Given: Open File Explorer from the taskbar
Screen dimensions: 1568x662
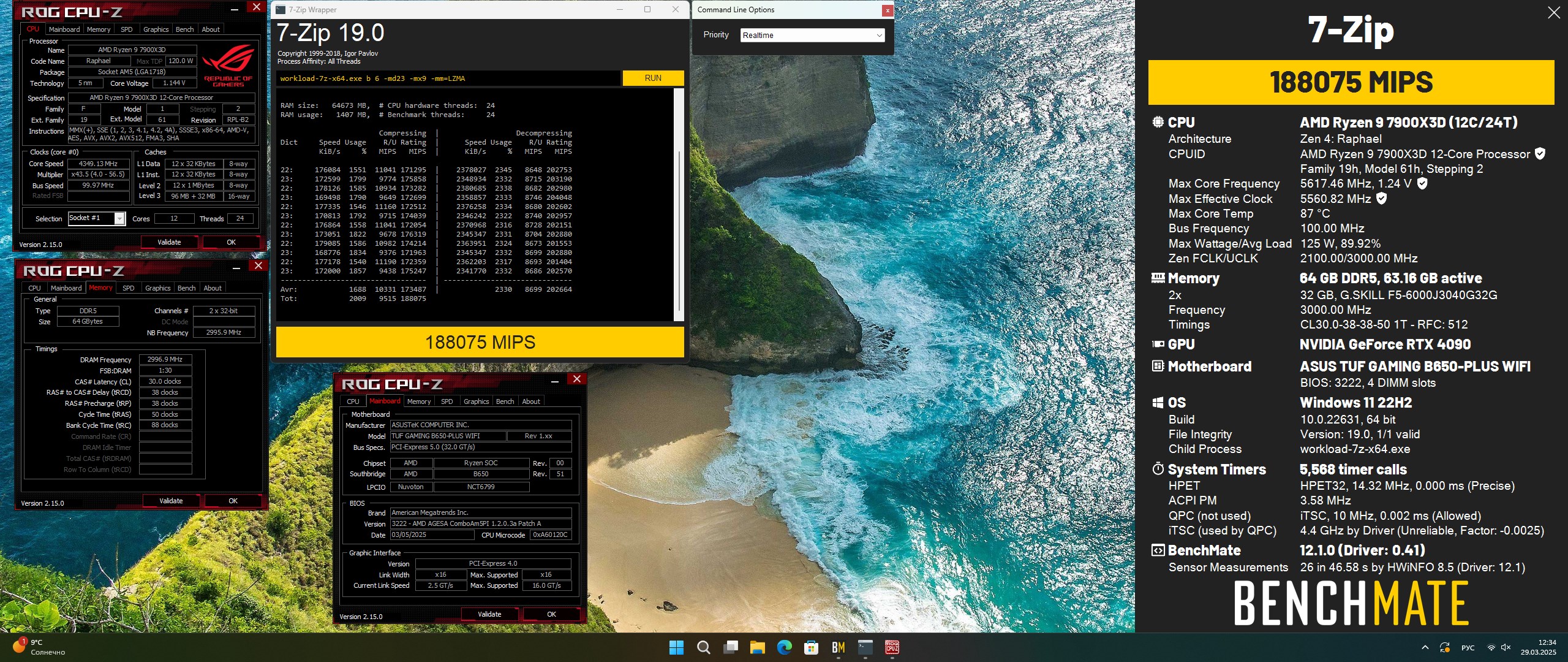Looking at the screenshot, I should 757,647.
